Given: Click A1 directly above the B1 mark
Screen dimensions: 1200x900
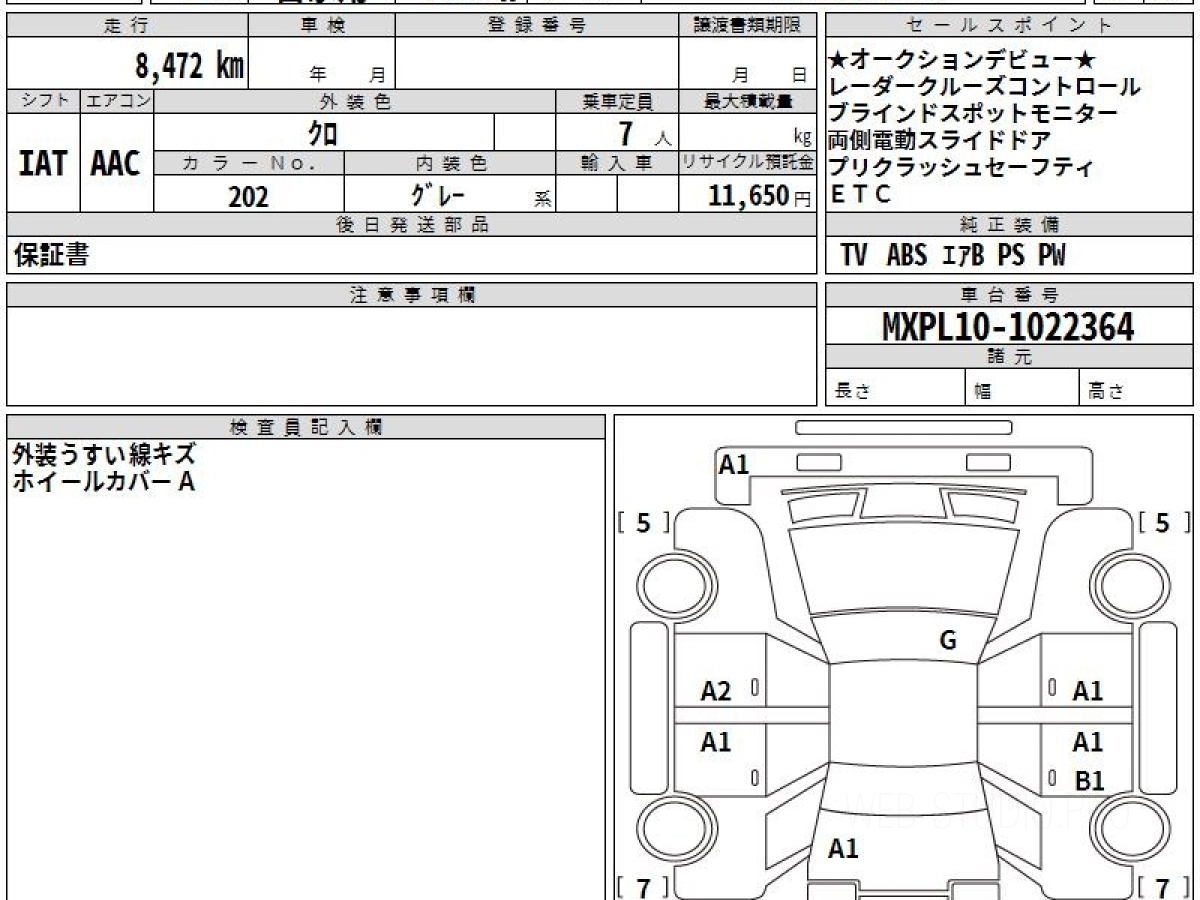Looking at the screenshot, I should click(1088, 742).
